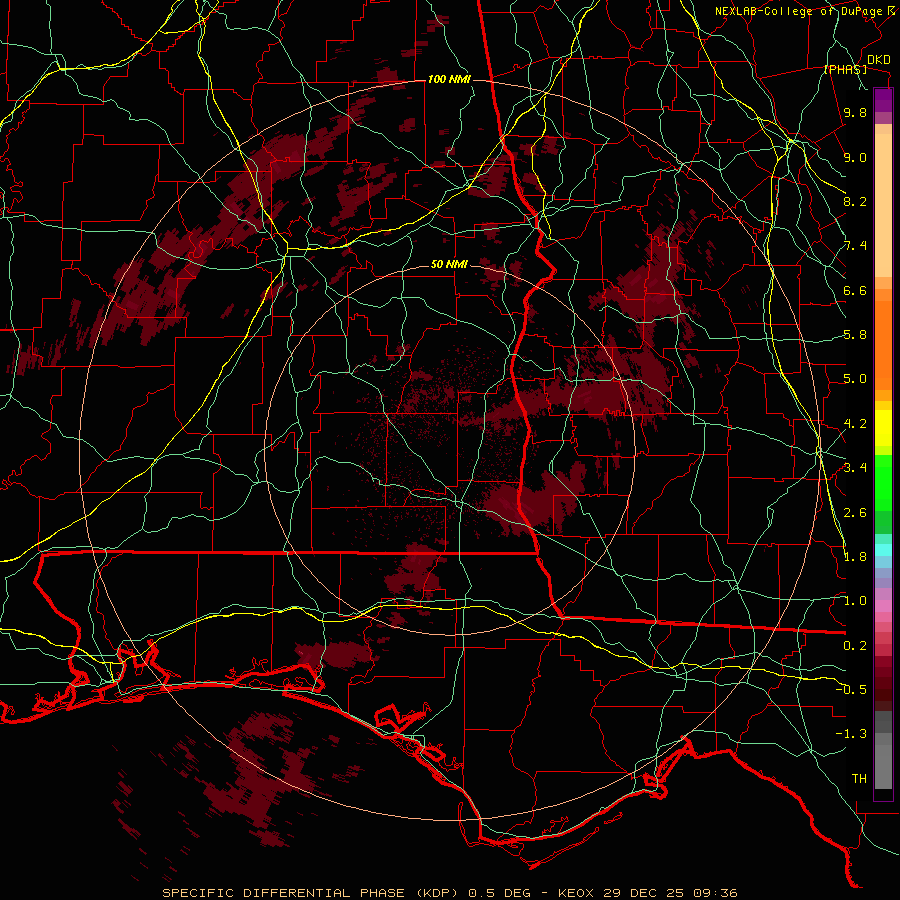Screen dimensions: 900x900
Task: Click the "50 NMI" range ring label
Action: tap(449, 264)
